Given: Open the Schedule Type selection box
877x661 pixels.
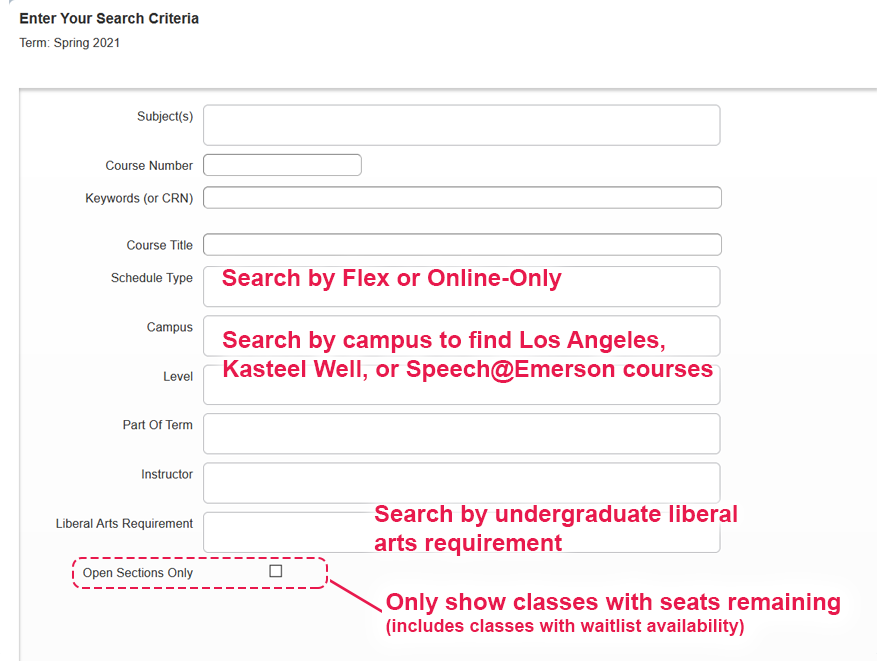Looking at the screenshot, I should coord(461,287).
